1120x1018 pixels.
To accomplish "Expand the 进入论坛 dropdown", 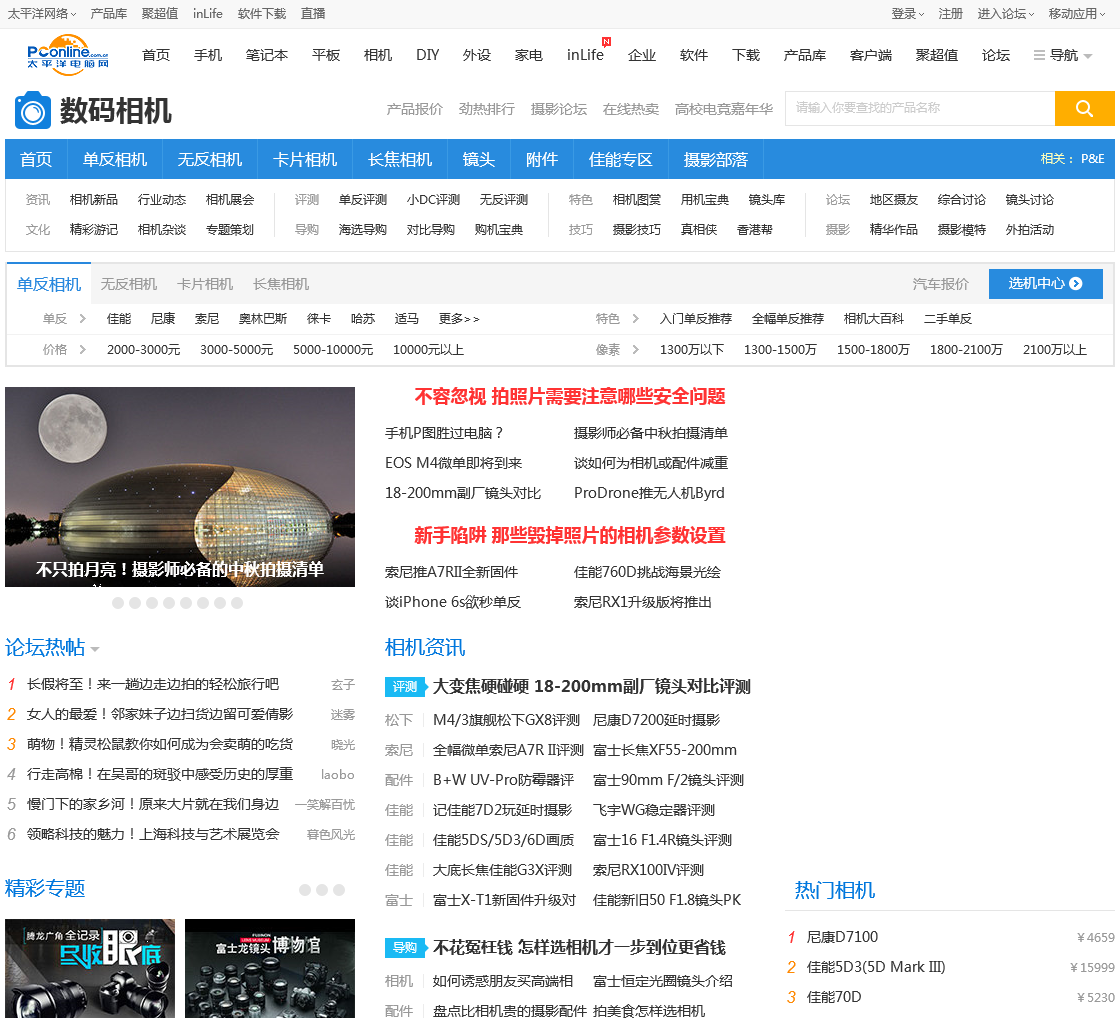I will click(1006, 14).
